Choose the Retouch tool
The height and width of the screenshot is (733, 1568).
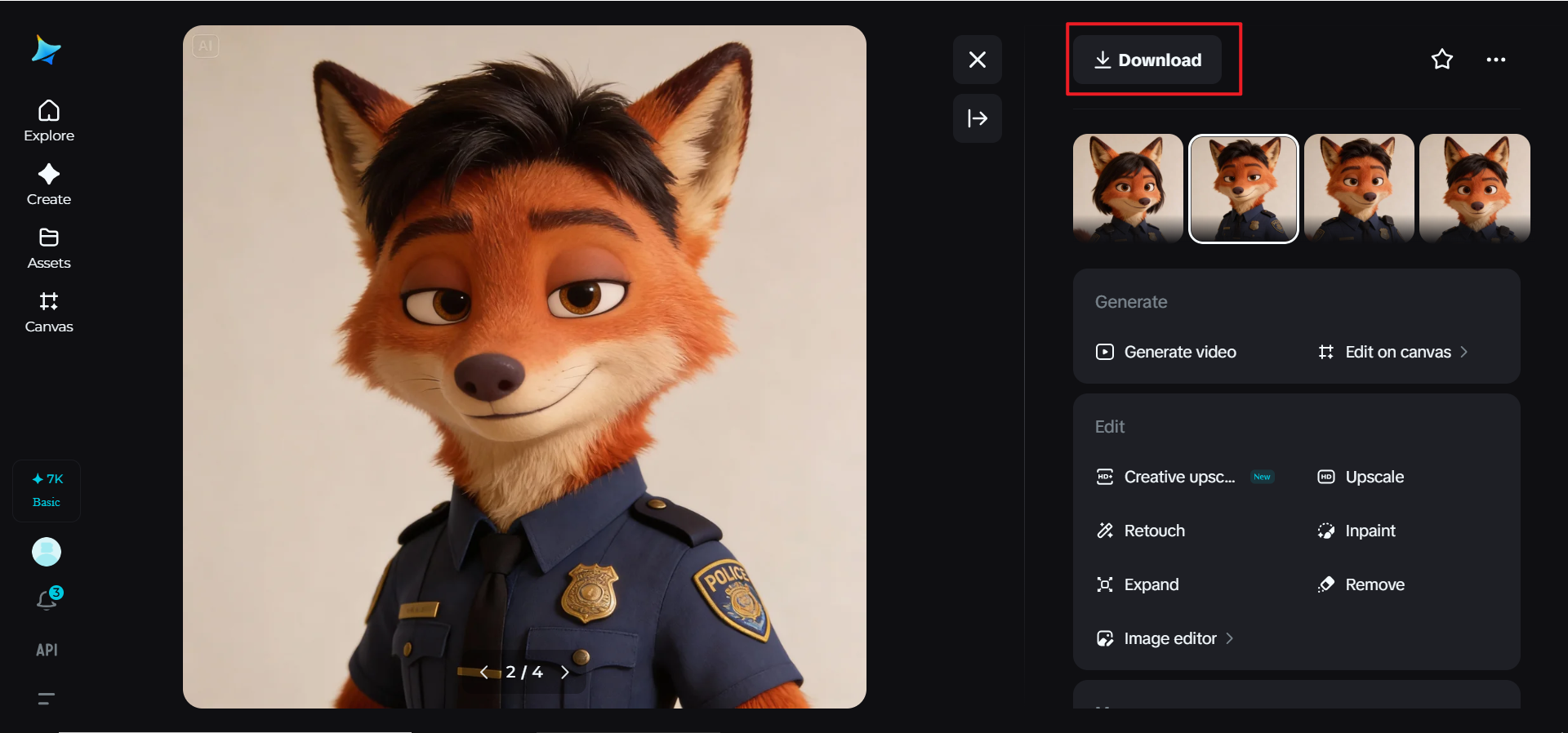click(1140, 531)
